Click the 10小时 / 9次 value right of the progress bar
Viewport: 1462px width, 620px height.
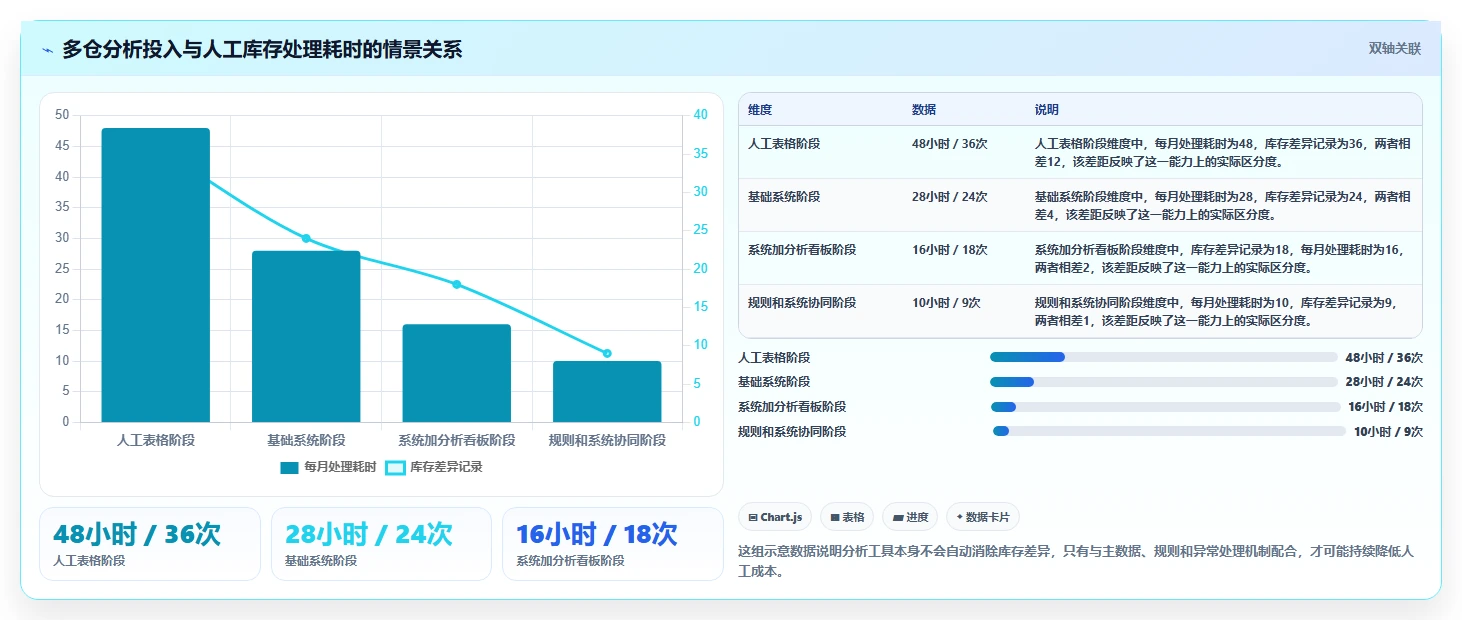tap(1388, 431)
